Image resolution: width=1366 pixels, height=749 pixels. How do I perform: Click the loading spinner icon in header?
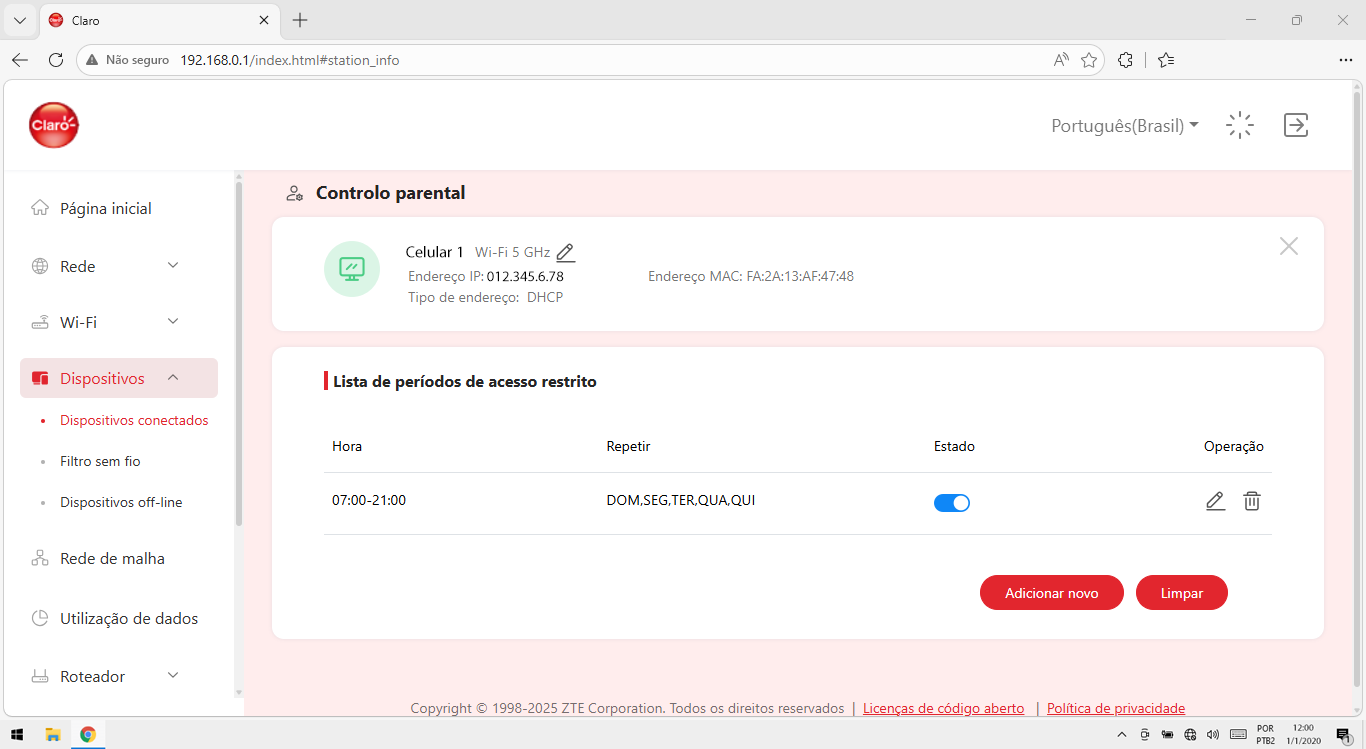(x=1240, y=125)
